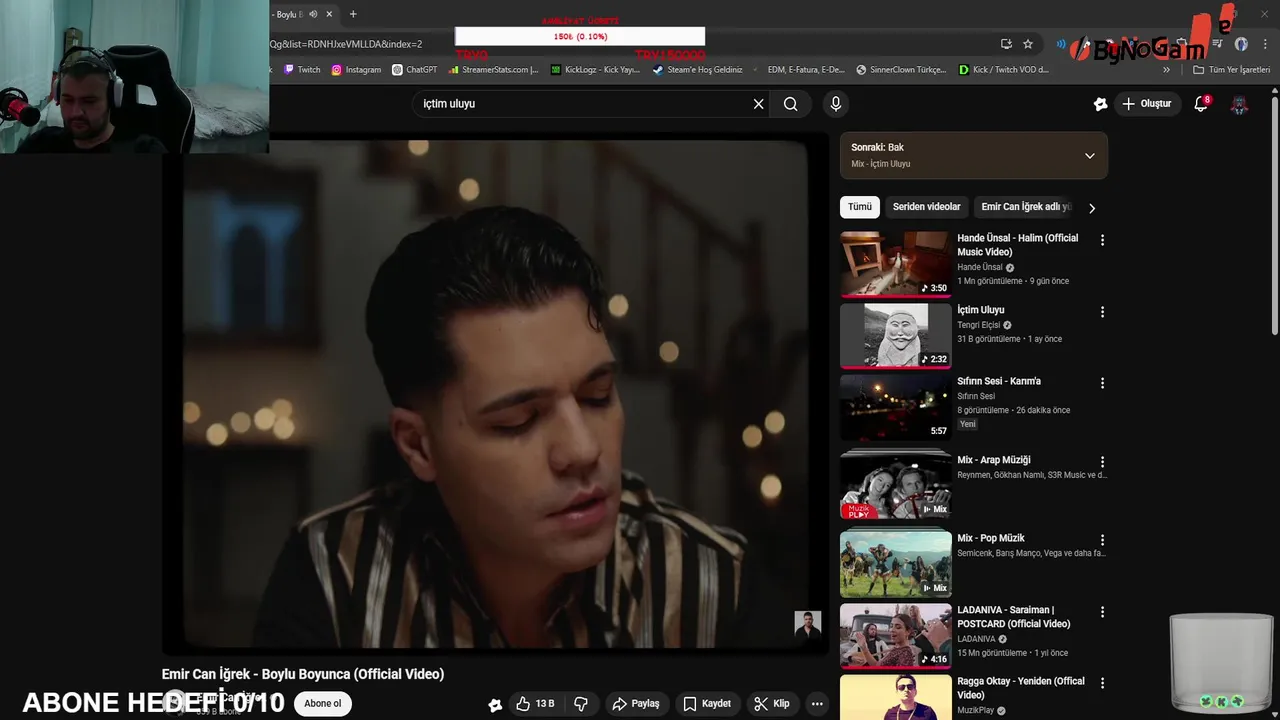Open the notifications bell
Image resolution: width=1280 pixels, height=720 pixels.
(1201, 104)
